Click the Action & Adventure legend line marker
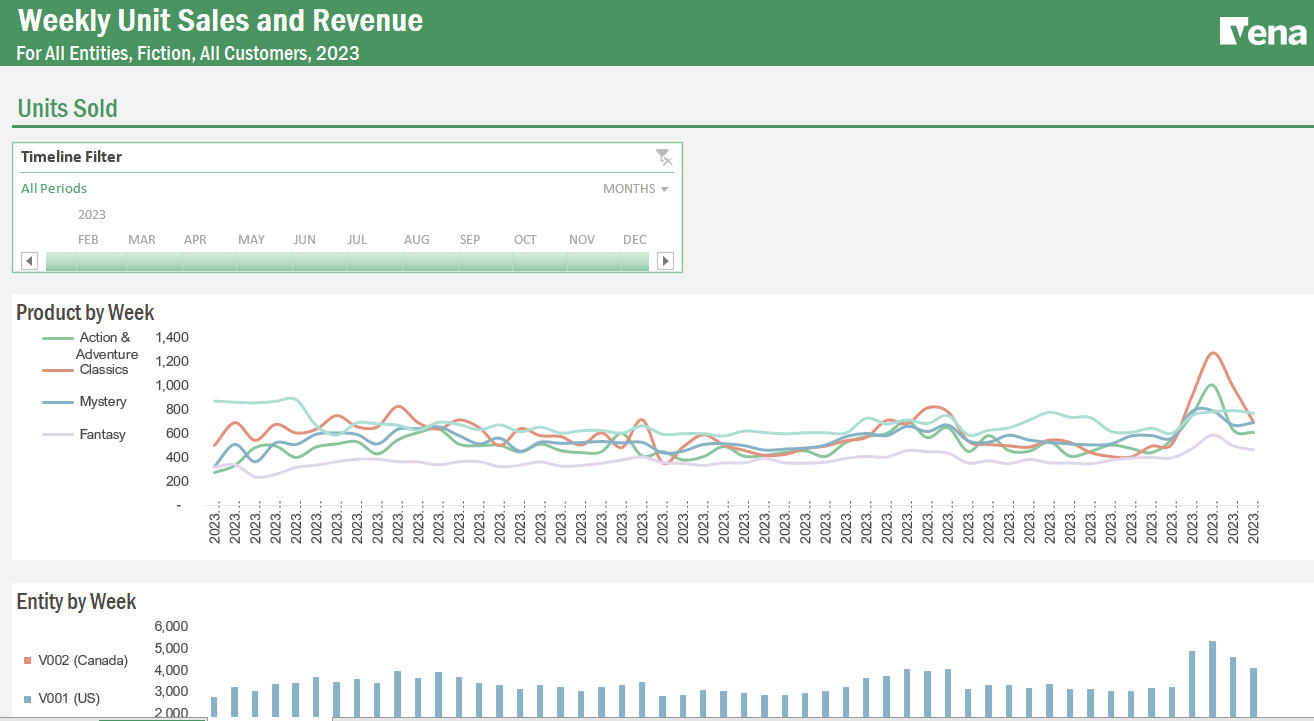This screenshot has width=1314, height=721. 57,338
